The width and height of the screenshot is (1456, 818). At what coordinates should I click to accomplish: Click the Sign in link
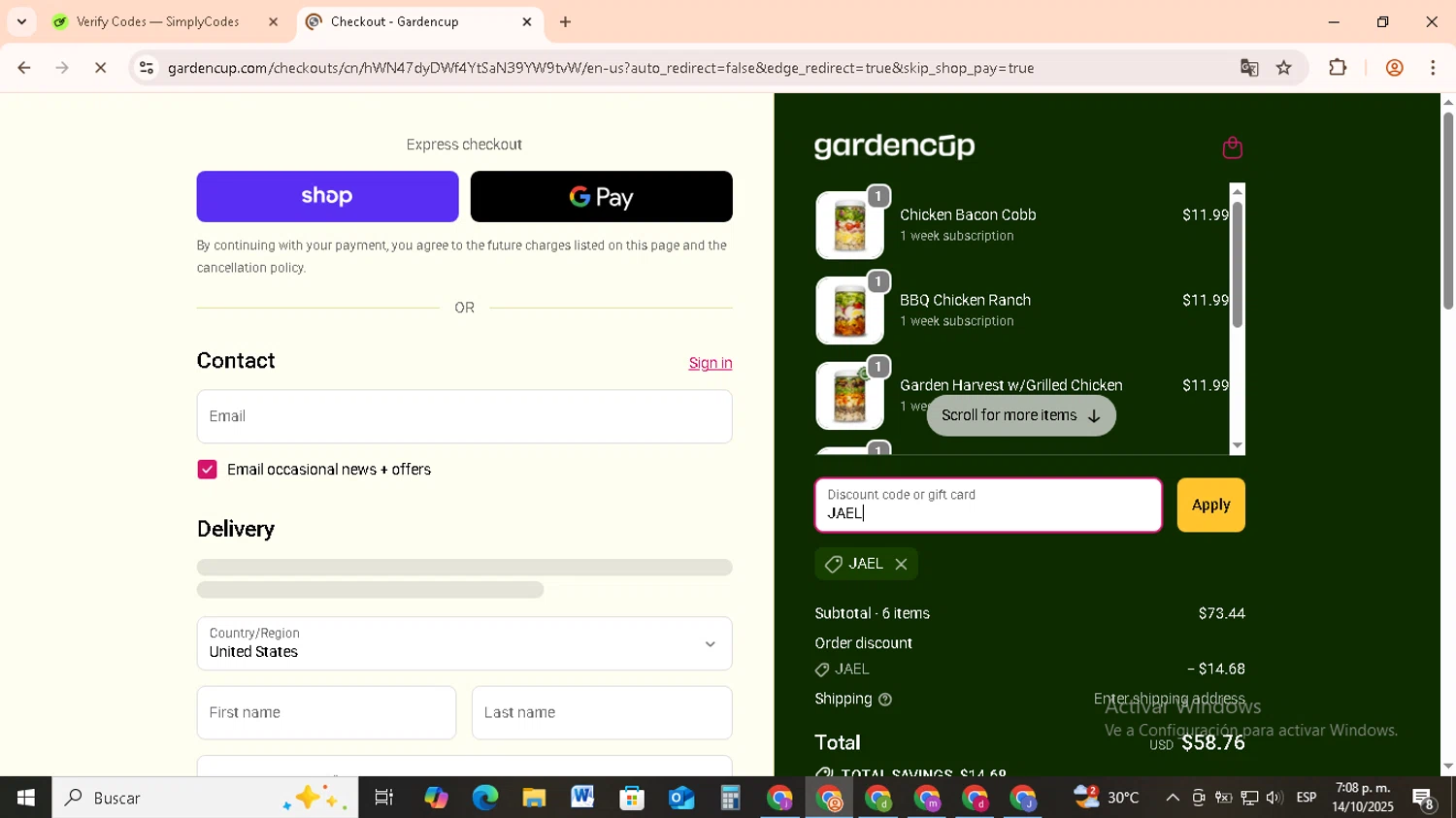pyautogui.click(x=711, y=363)
